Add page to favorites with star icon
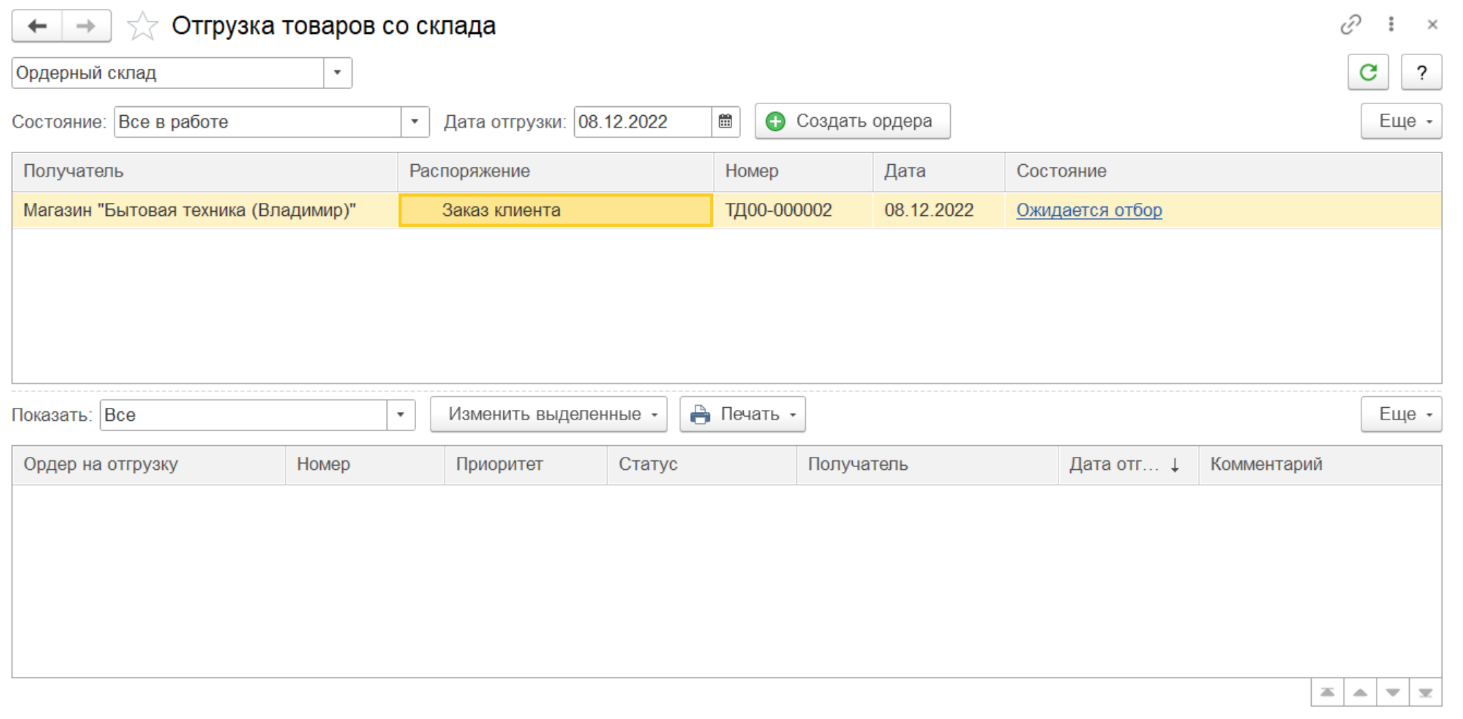This screenshot has height=719, width=1463. pos(143,27)
